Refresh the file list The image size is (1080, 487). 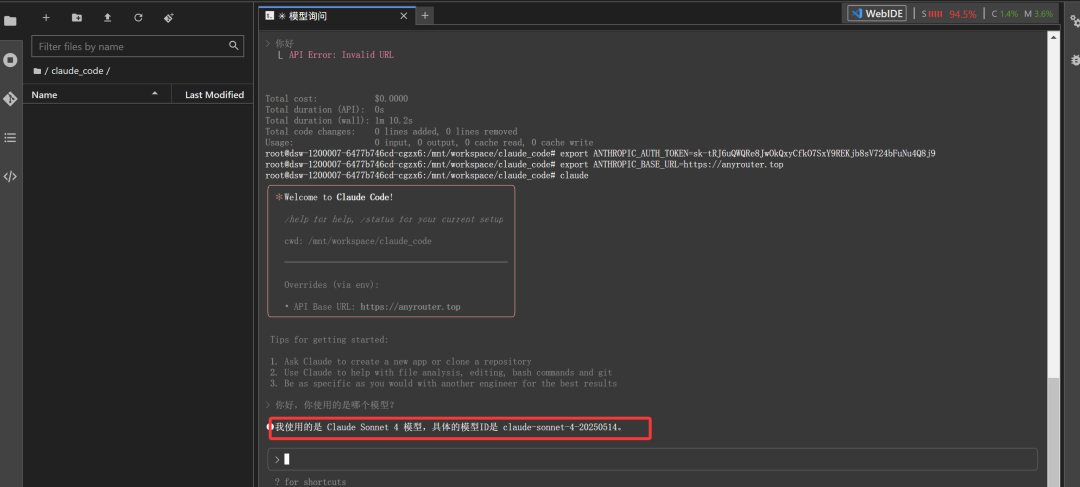click(138, 18)
